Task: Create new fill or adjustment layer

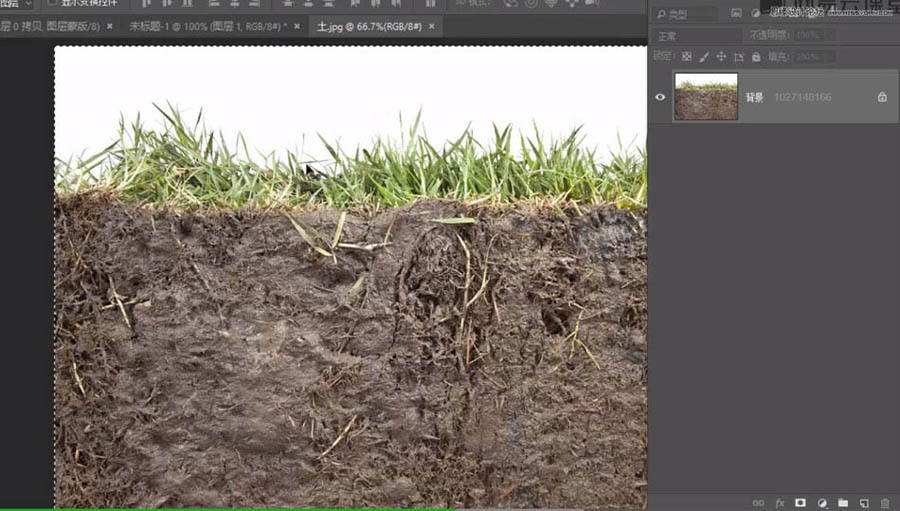Action: (822, 503)
